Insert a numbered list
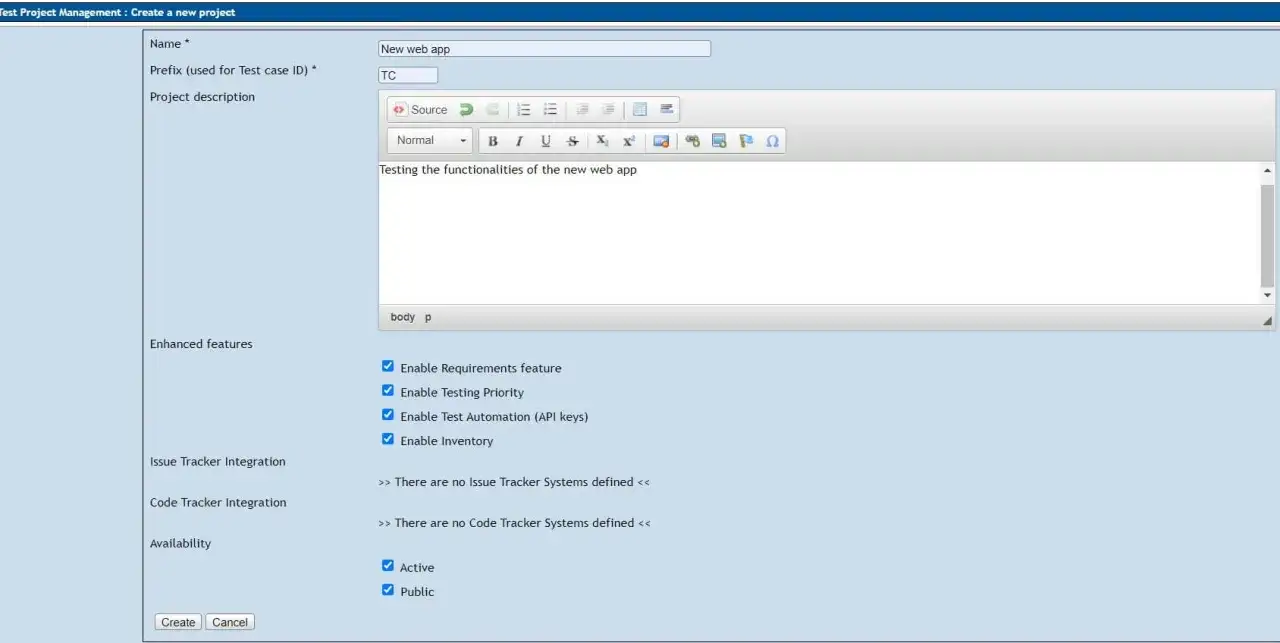 pos(524,110)
